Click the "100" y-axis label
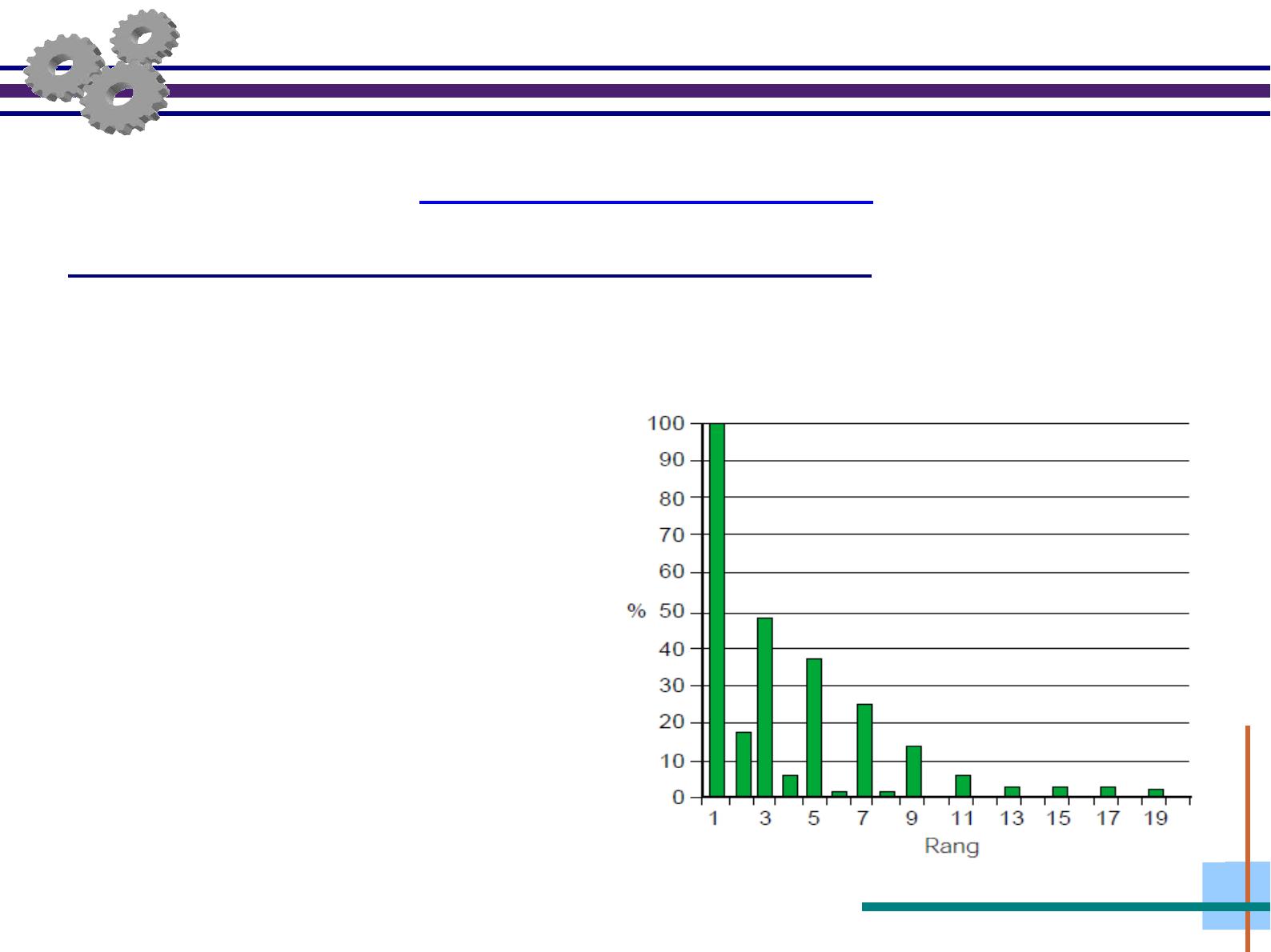1271x952 pixels. coord(666,423)
